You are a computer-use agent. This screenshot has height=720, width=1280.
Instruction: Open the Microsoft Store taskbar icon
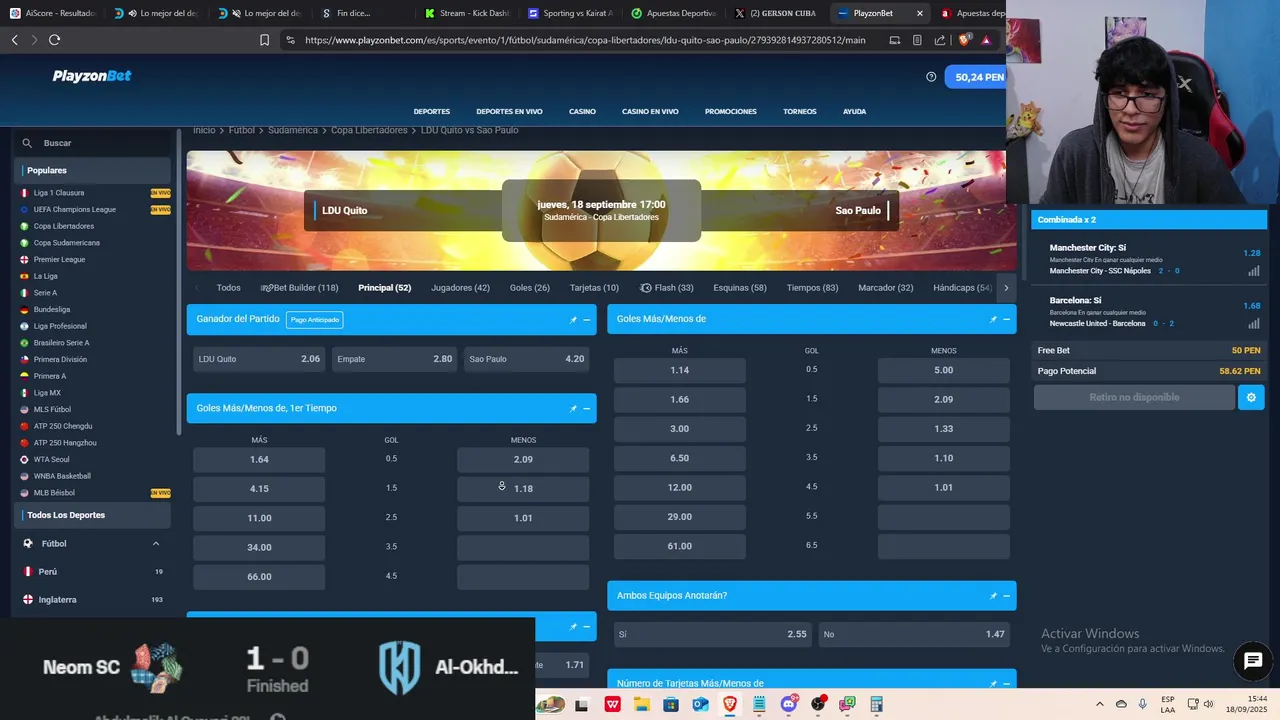point(670,704)
